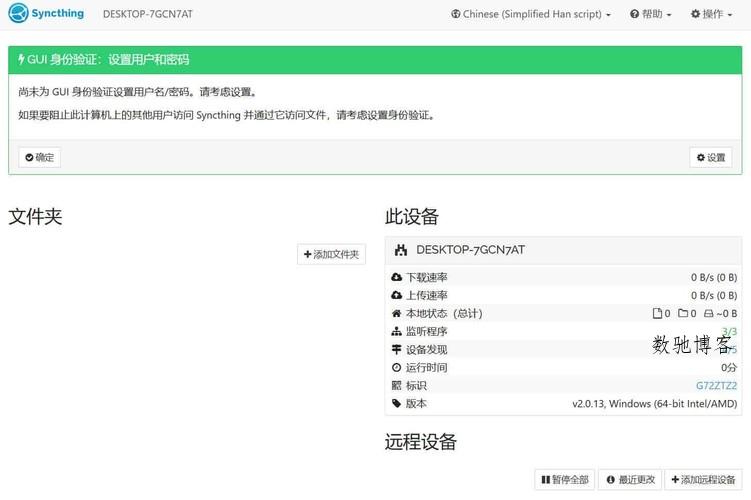Click the download cloud icon for 下载速率
Image resolution: width=751 pixels, height=500 pixels.
397,277
